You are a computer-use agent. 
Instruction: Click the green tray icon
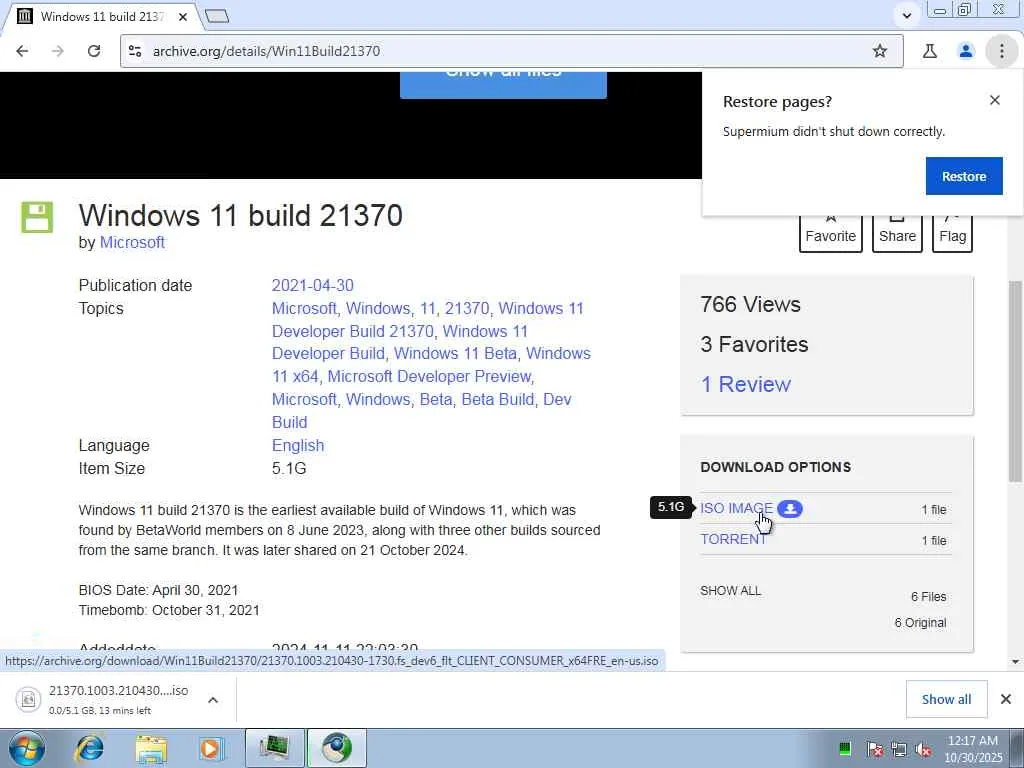point(844,748)
